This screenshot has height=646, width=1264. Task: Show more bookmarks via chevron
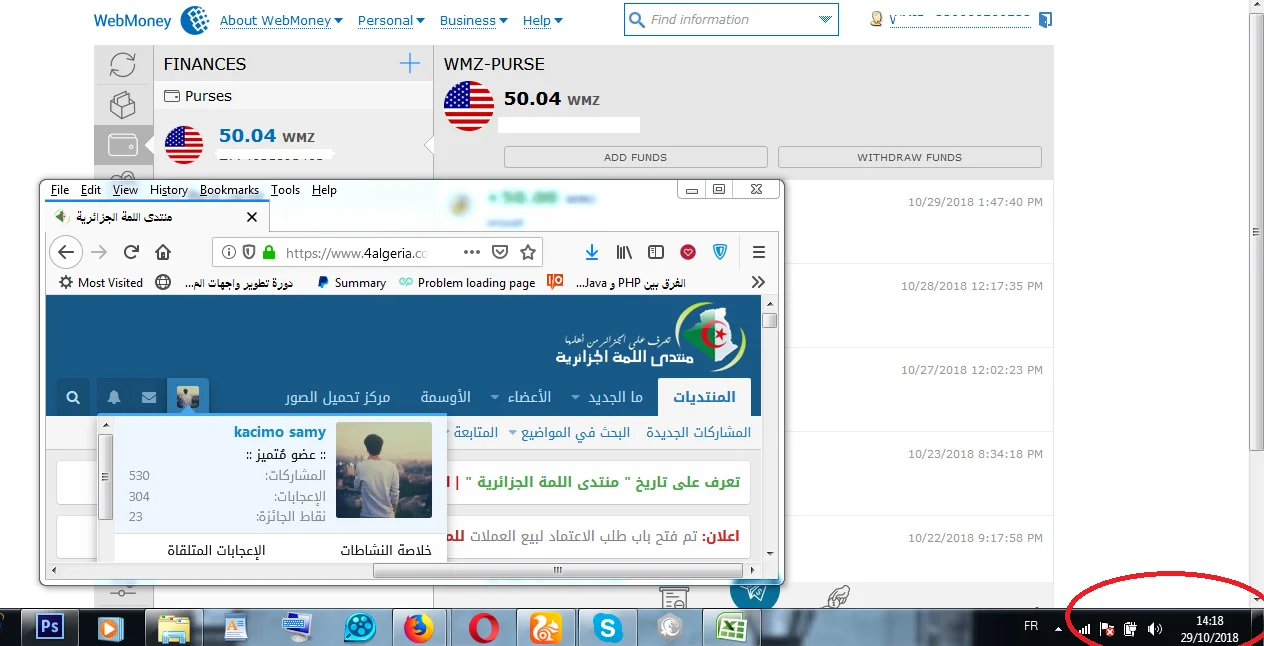tap(758, 282)
